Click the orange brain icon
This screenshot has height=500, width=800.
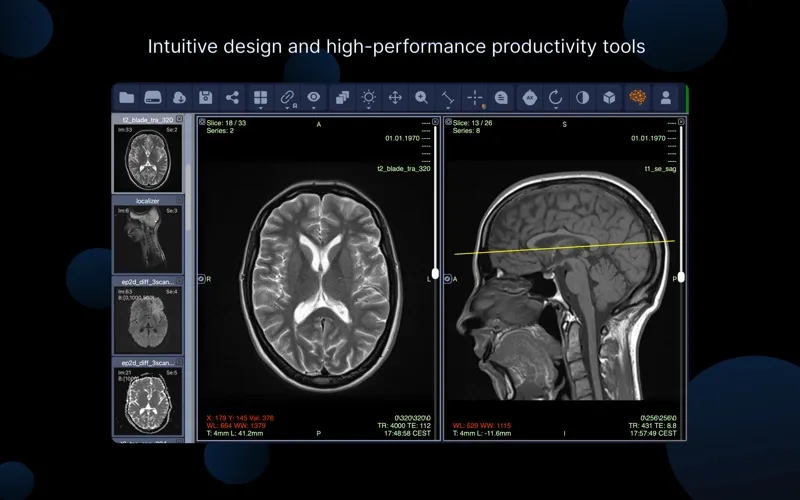(x=637, y=97)
